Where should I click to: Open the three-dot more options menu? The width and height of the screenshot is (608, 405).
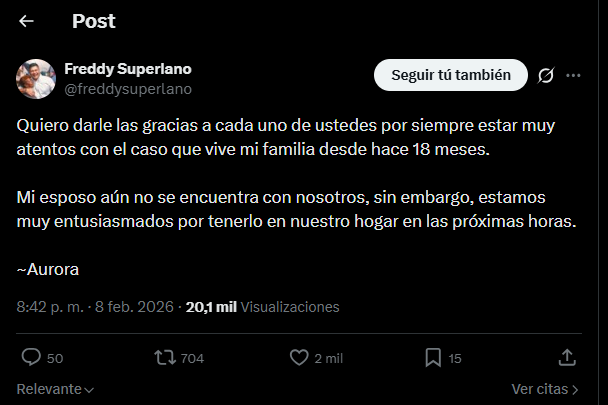pos(574,75)
